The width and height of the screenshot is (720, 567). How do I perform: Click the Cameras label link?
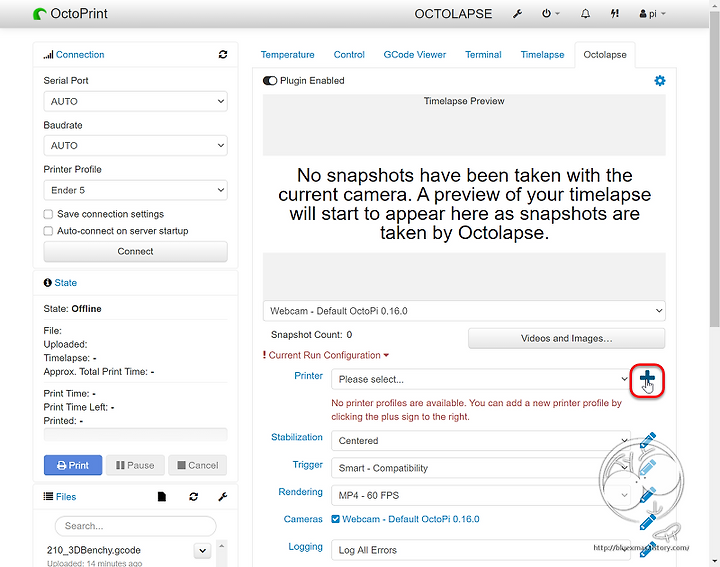[303, 519]
